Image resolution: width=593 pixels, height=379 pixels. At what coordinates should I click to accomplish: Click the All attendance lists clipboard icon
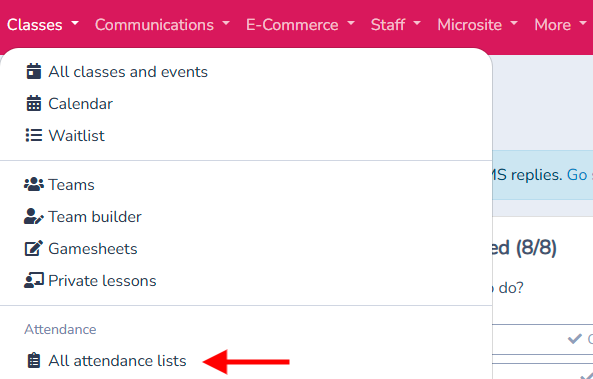point(34,360)
